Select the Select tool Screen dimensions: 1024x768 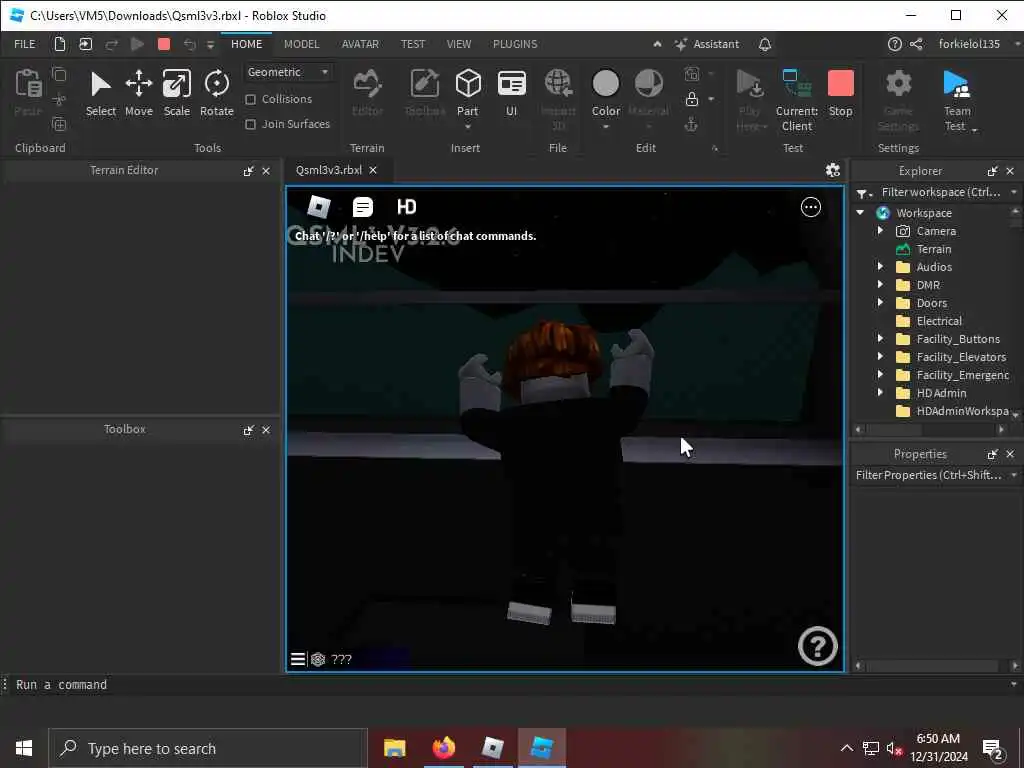101,94
